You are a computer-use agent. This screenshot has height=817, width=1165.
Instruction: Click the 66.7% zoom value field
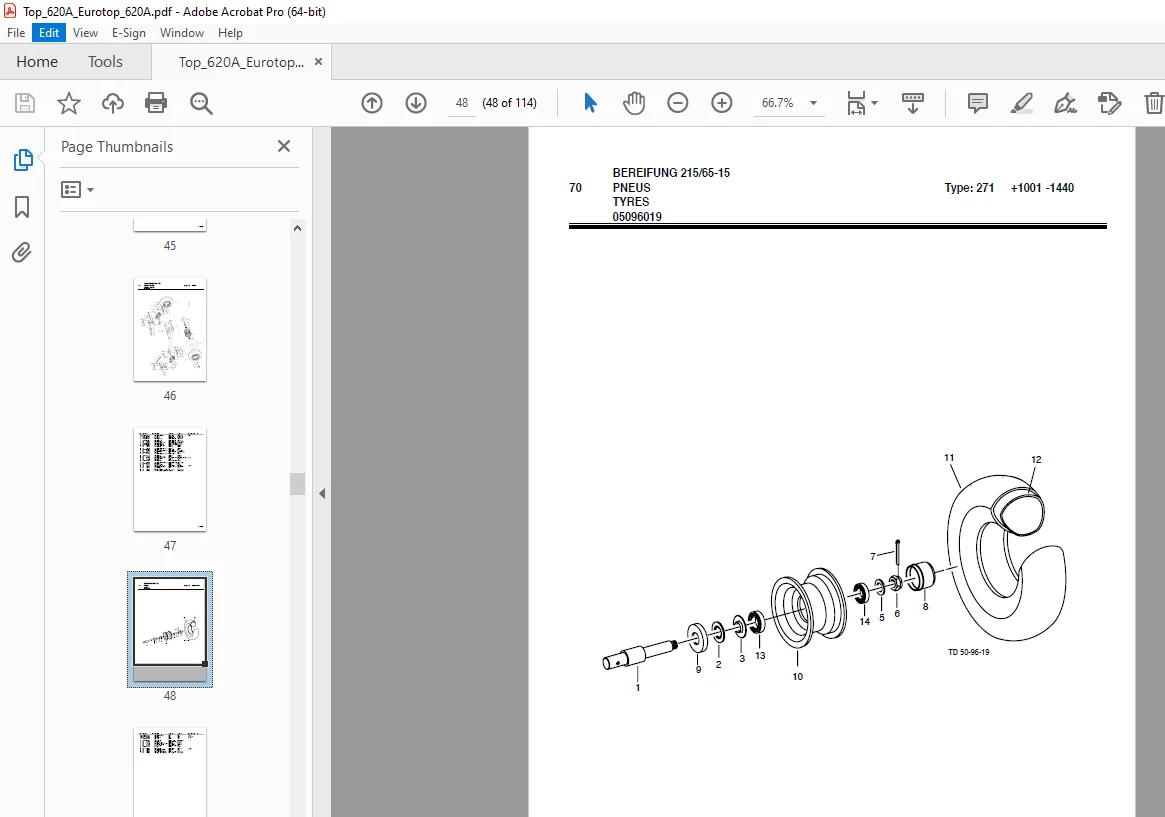click(778, 103)
